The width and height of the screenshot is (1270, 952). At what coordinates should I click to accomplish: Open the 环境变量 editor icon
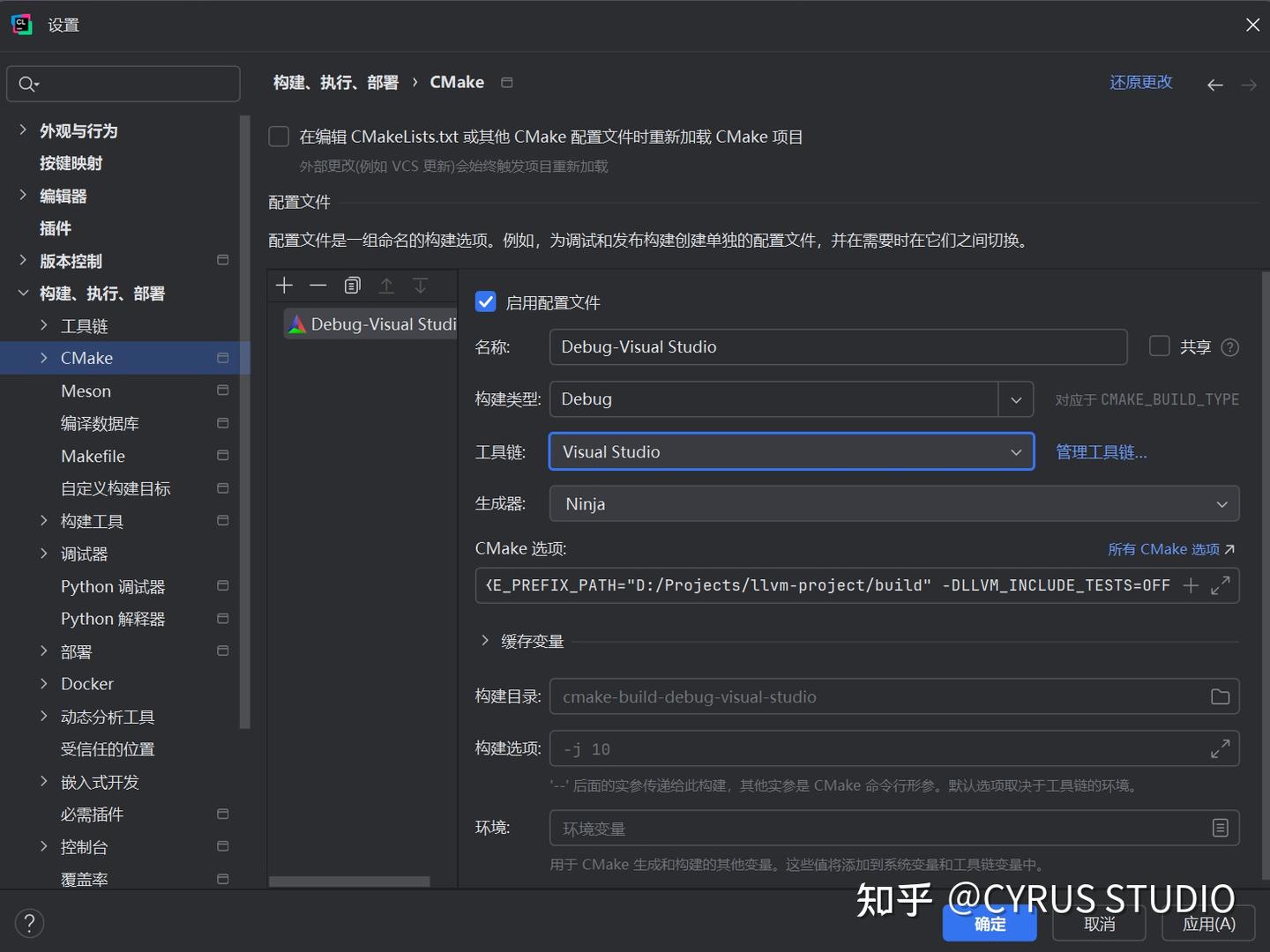[x=1220, y=828]
